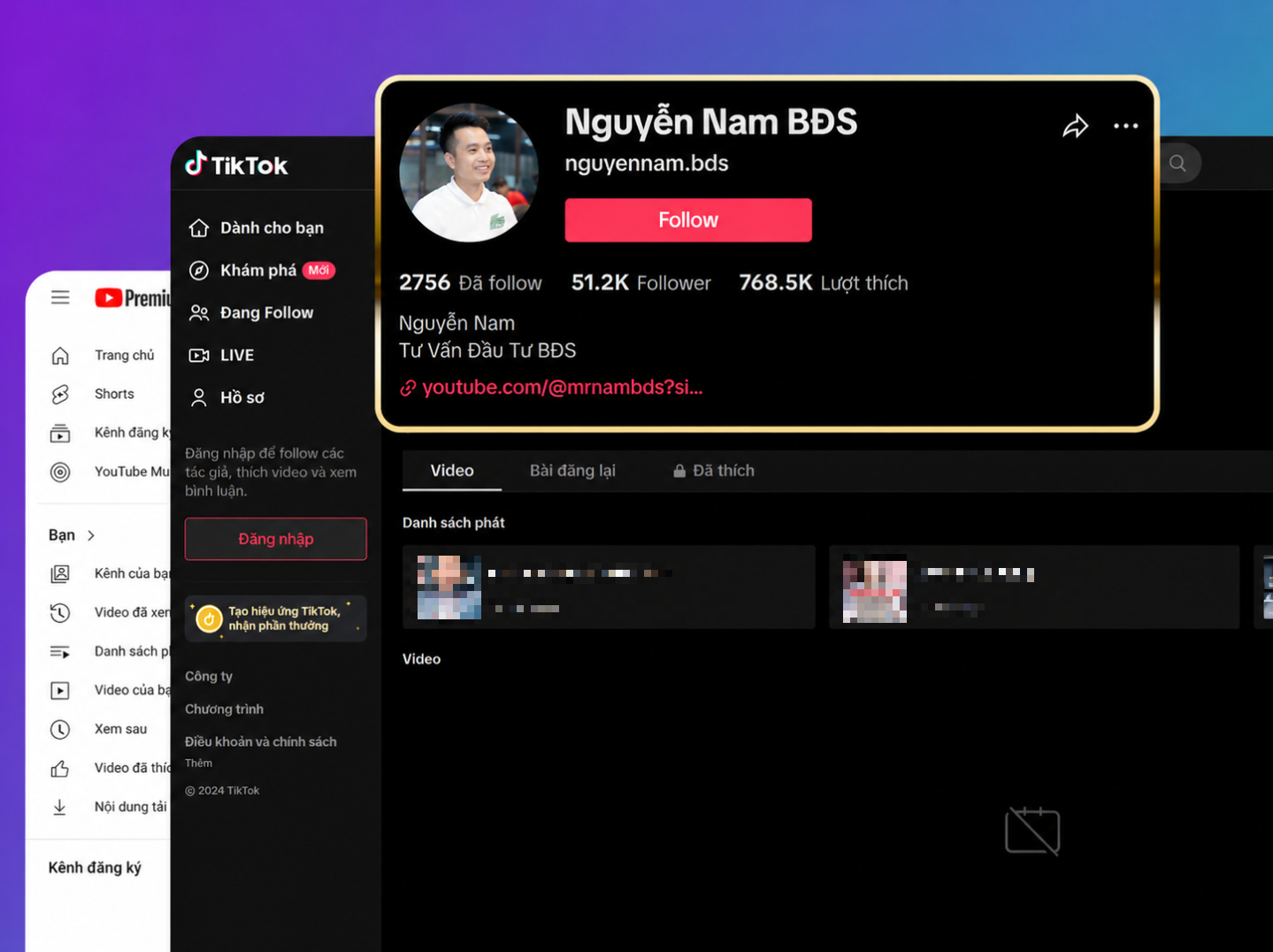
Task: Go to LIVE section
Action: click(222, 356)
